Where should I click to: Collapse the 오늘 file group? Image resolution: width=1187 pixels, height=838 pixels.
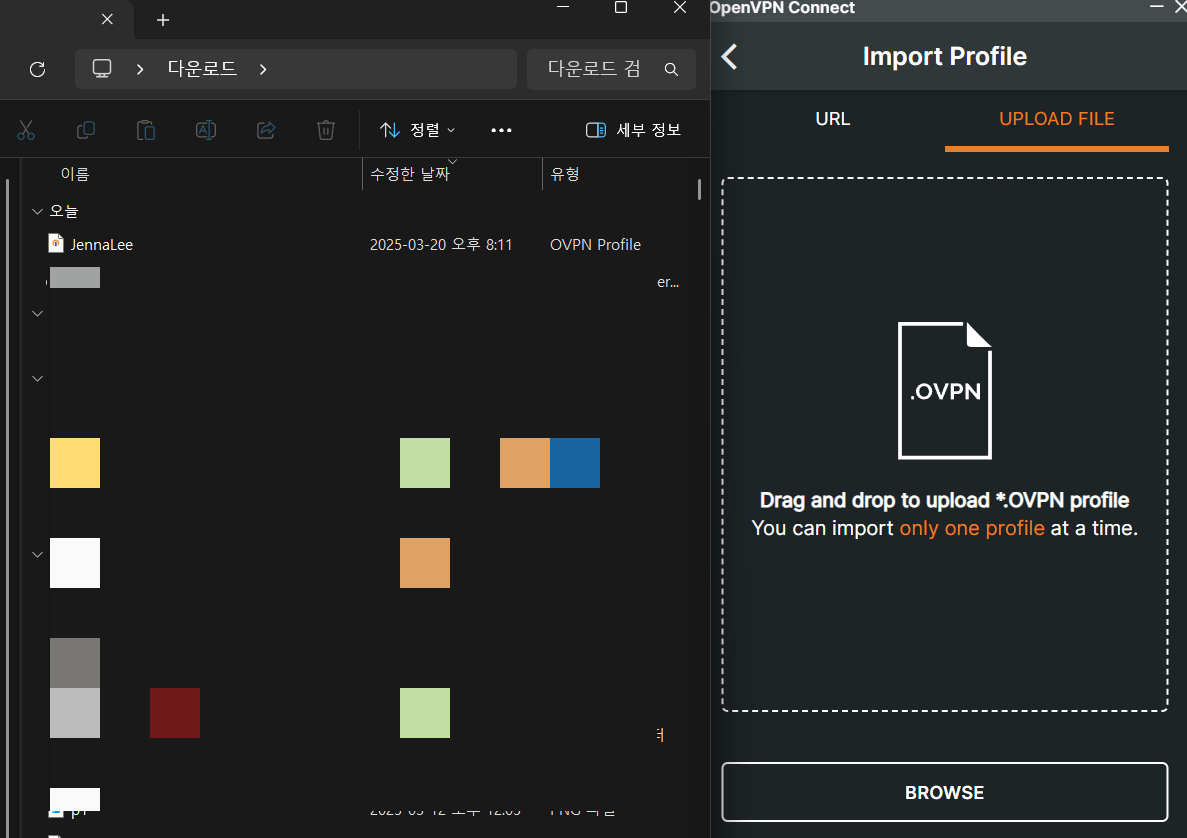(37, 211)
